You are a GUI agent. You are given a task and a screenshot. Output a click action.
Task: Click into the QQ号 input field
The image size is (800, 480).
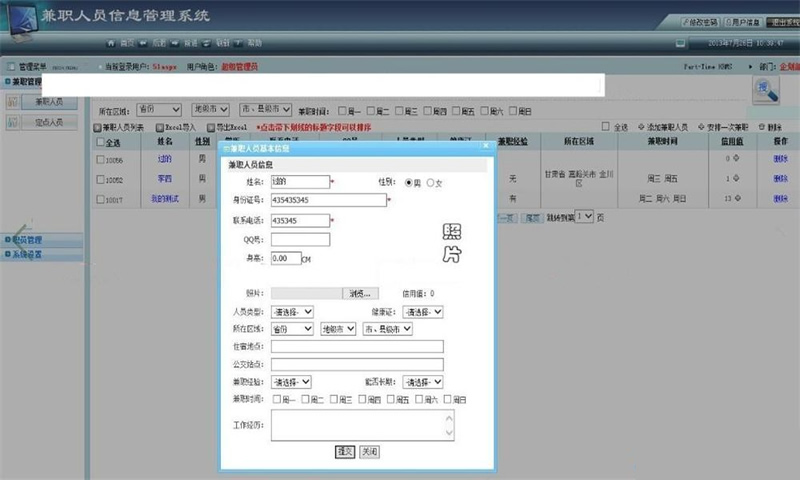click(299, 239)
